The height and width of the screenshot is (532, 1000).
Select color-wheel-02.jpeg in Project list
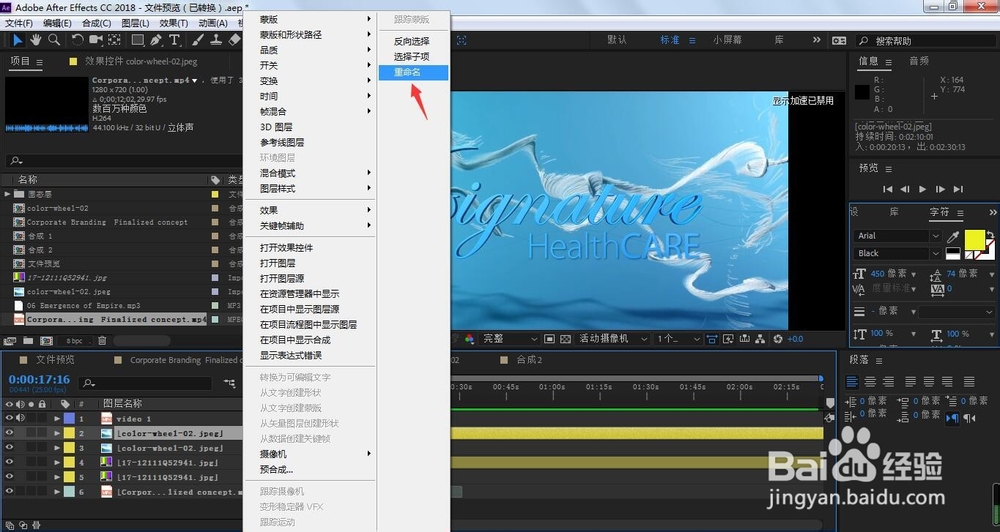[68, 292]
